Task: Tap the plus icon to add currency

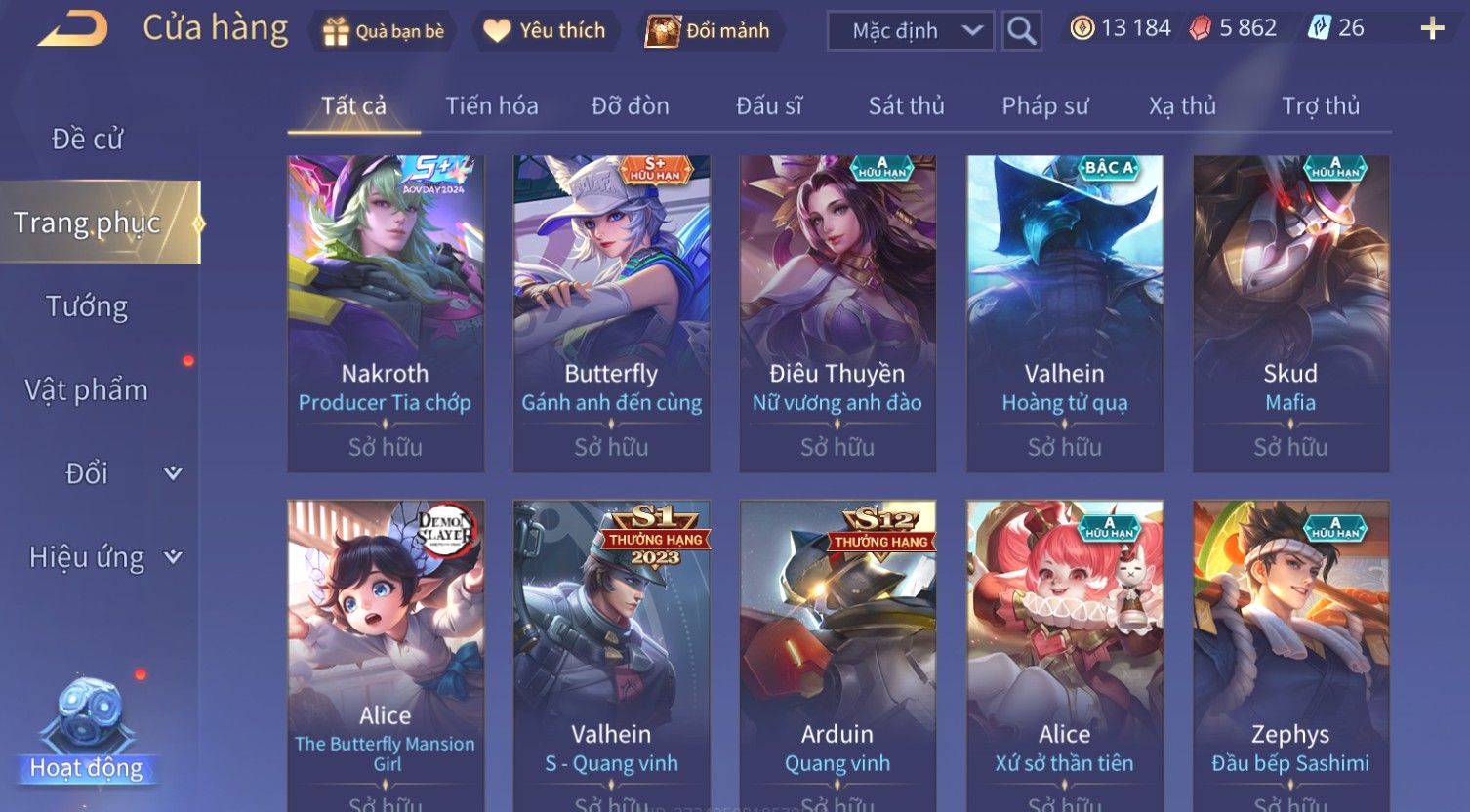Action: (1432, 29)
